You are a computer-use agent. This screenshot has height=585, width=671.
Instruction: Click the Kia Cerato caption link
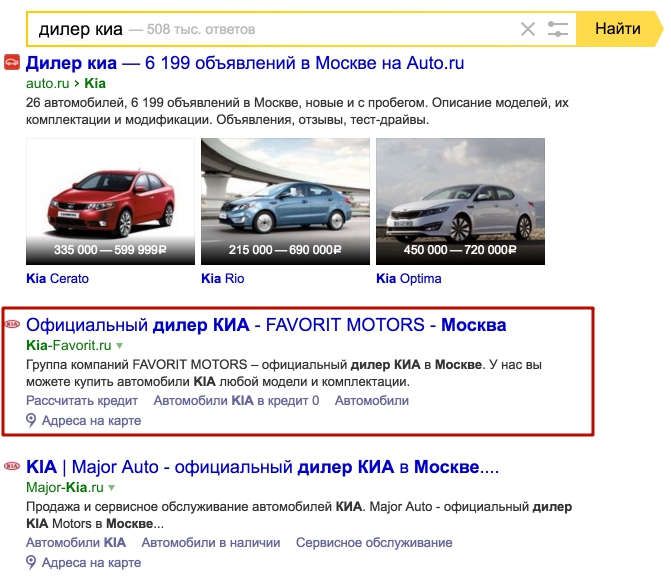tap(57, 279)
